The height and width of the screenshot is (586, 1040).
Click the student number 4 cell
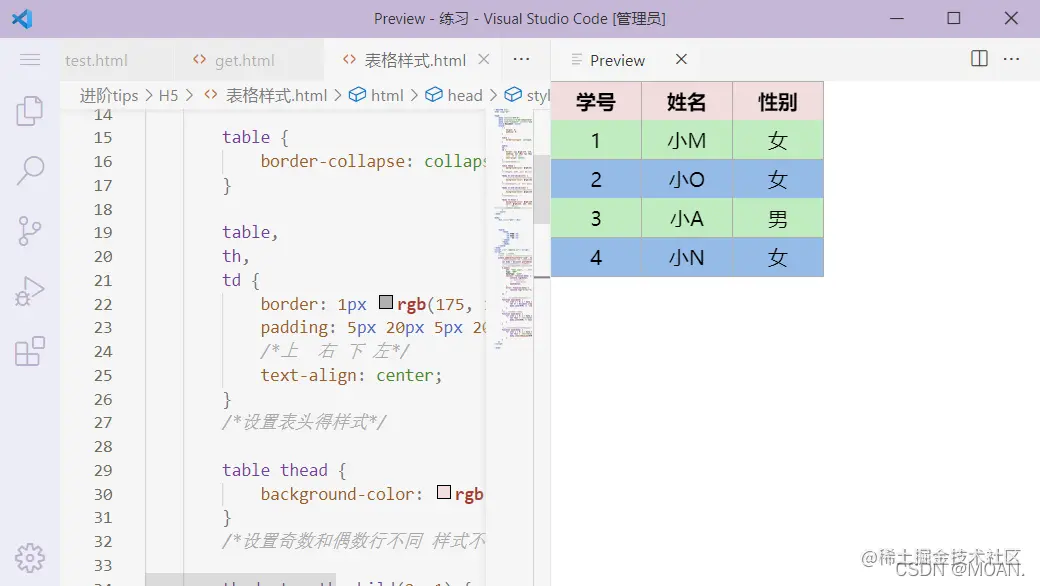tap(596, 257)
